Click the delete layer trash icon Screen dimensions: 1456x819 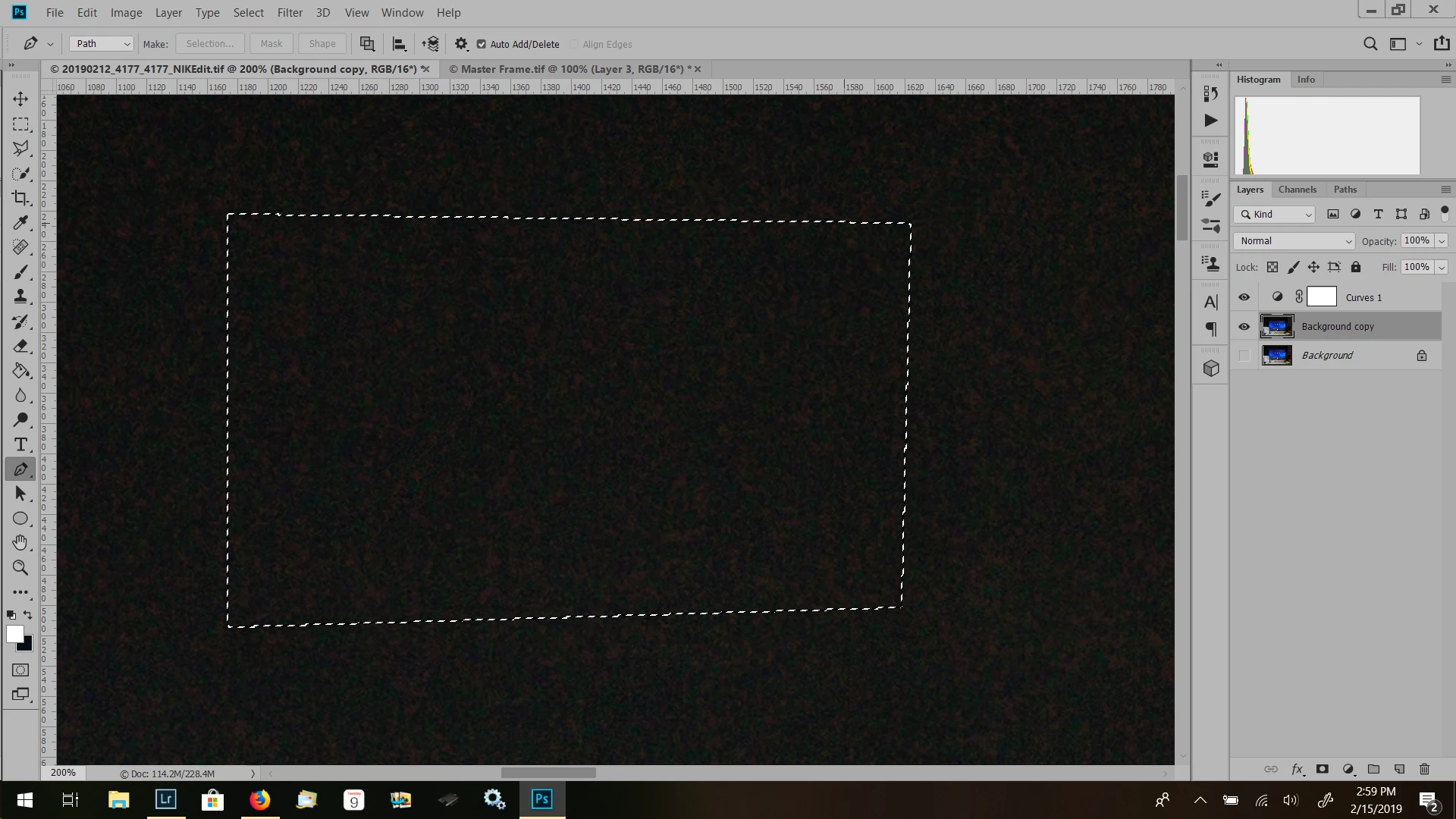(1424, 769)
